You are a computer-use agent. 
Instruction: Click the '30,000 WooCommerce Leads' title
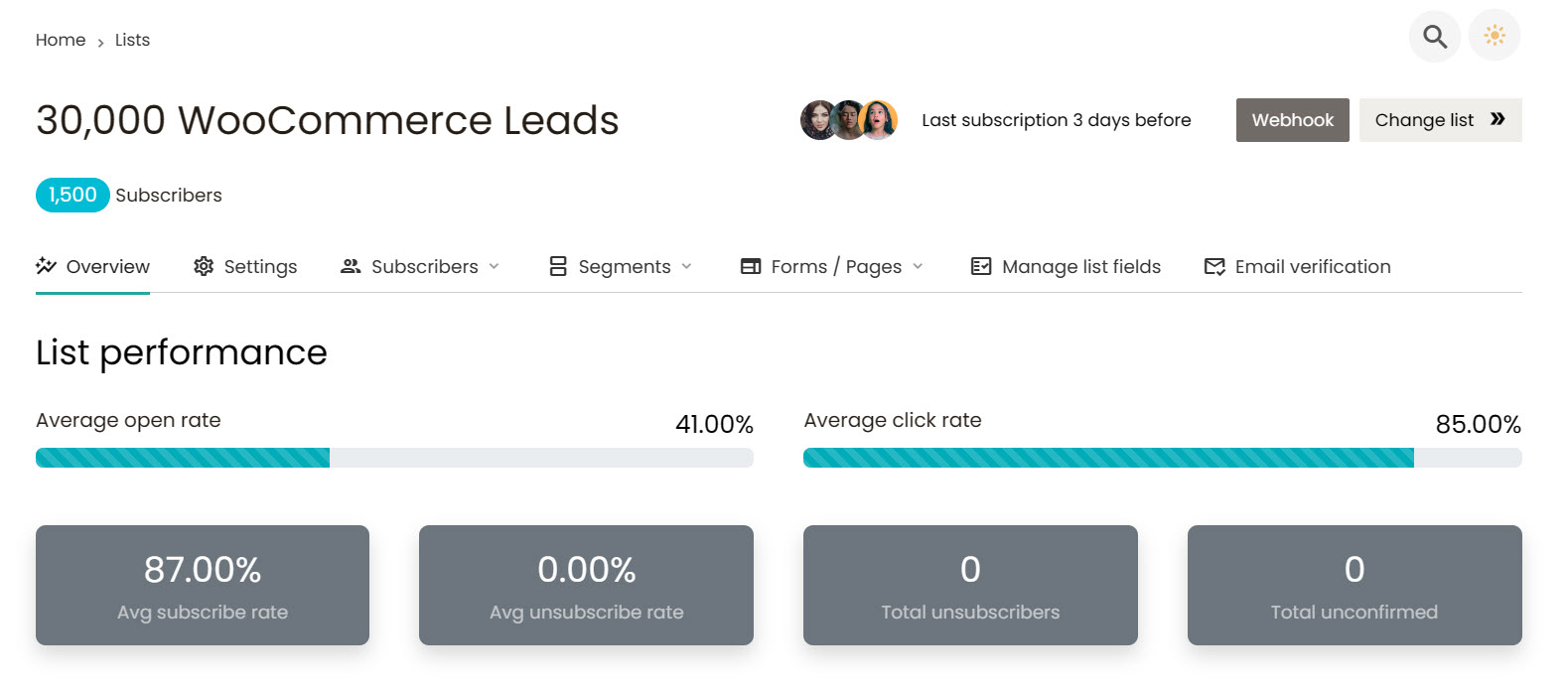(x=328, y=120)
